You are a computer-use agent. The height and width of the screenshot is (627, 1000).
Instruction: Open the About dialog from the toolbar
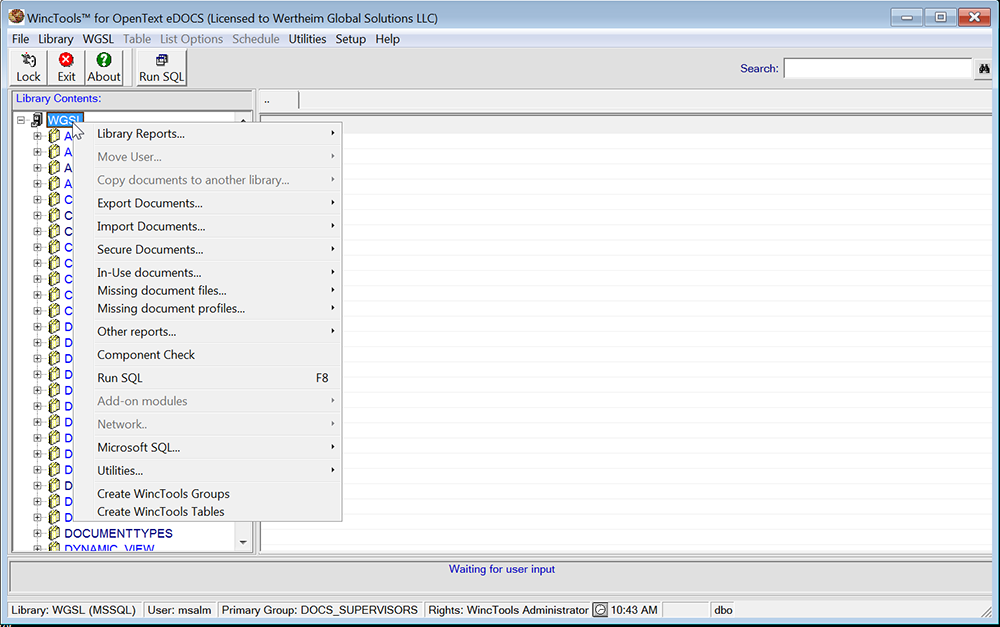[x=103, y=68]
